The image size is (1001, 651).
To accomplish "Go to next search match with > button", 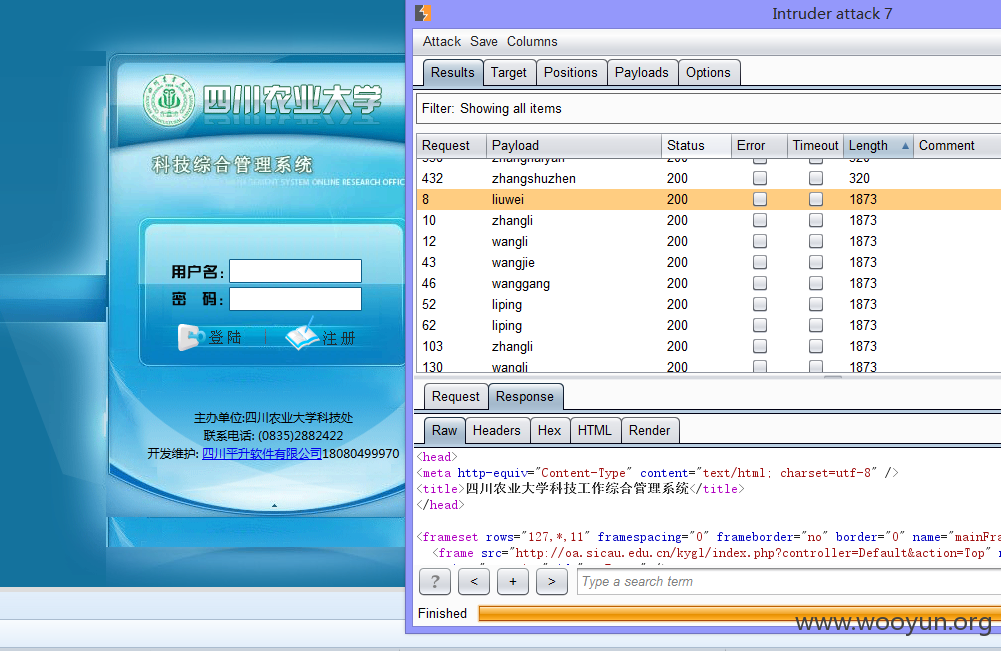I will tap(552, 581).
